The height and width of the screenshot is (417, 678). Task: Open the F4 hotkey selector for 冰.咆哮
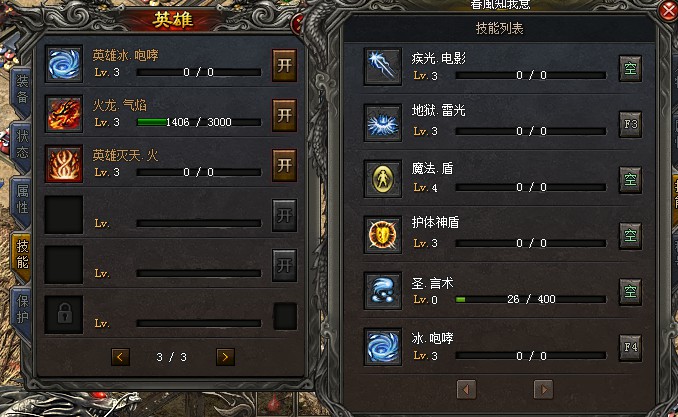click(630, 347)
